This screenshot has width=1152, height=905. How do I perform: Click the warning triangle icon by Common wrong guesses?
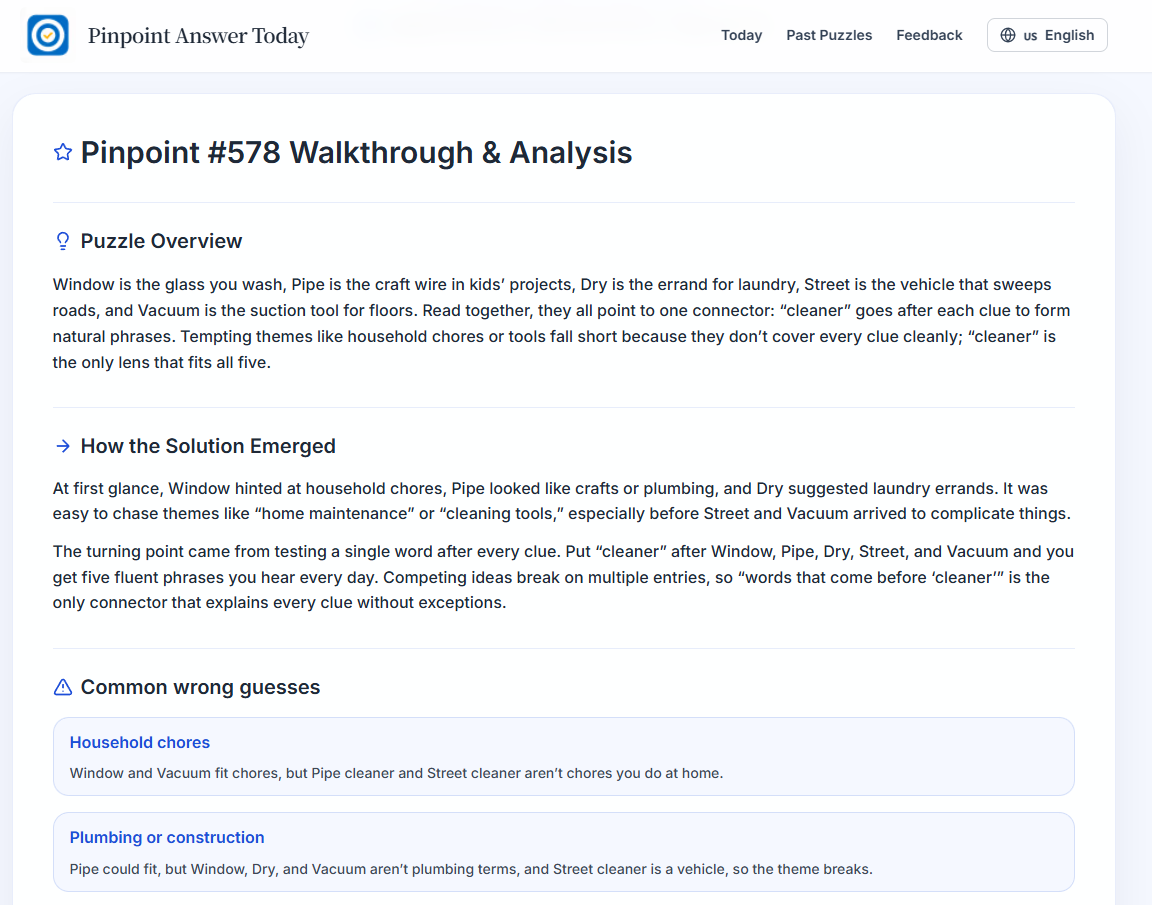(63, 687)
